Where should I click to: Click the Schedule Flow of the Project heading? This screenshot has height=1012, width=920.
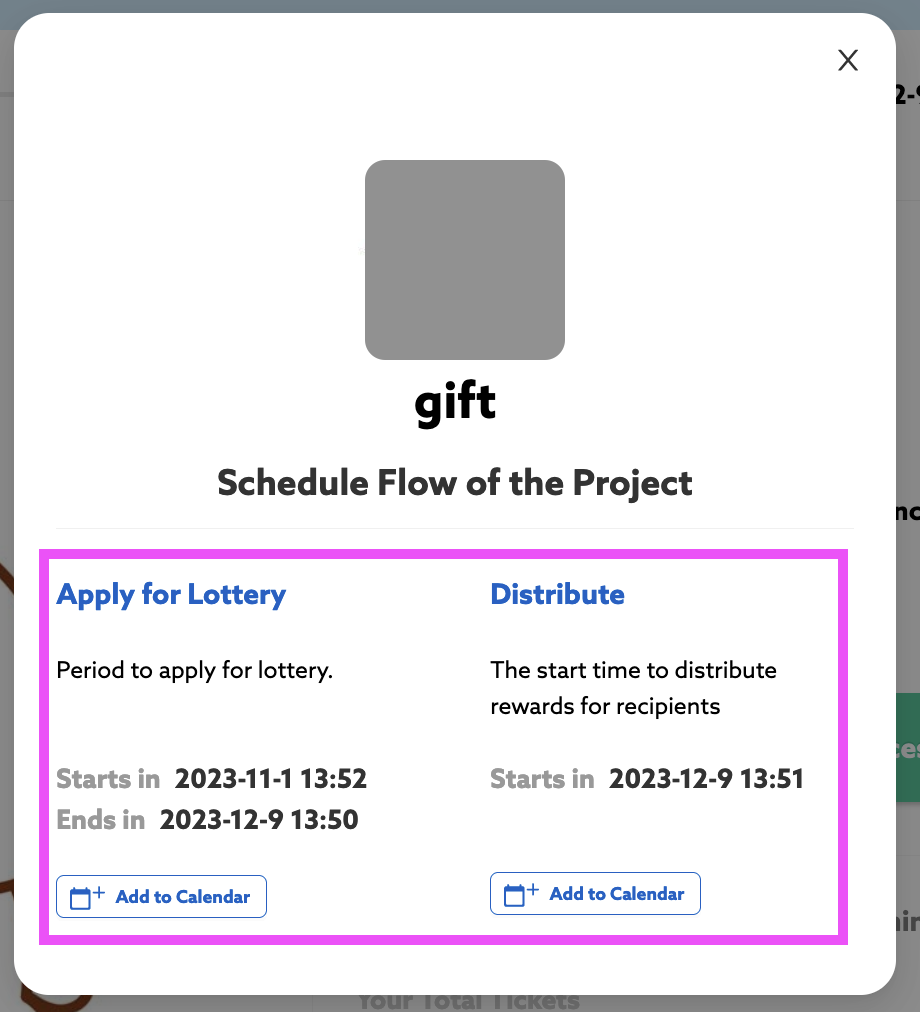coord(455,483)
